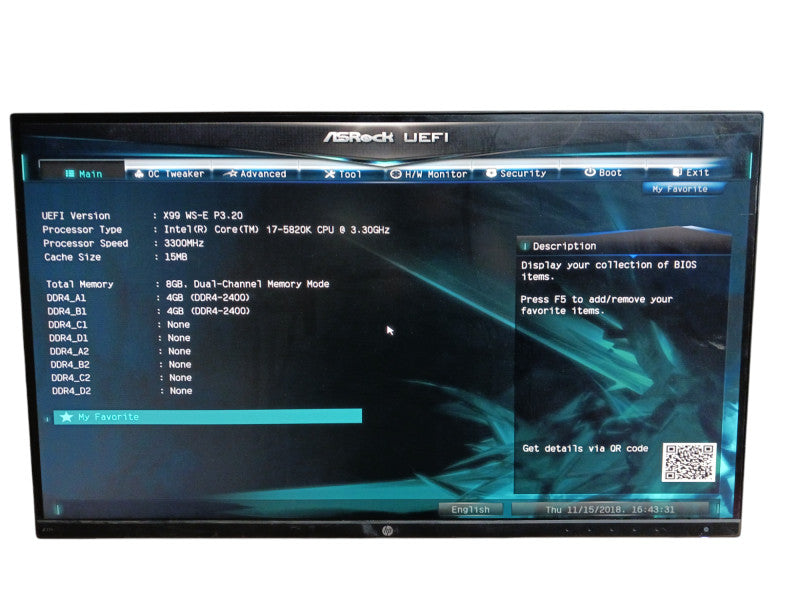The height and width of the screenshot is (600, 800).
Task: Click the date and time display
Action: (610, 509)
